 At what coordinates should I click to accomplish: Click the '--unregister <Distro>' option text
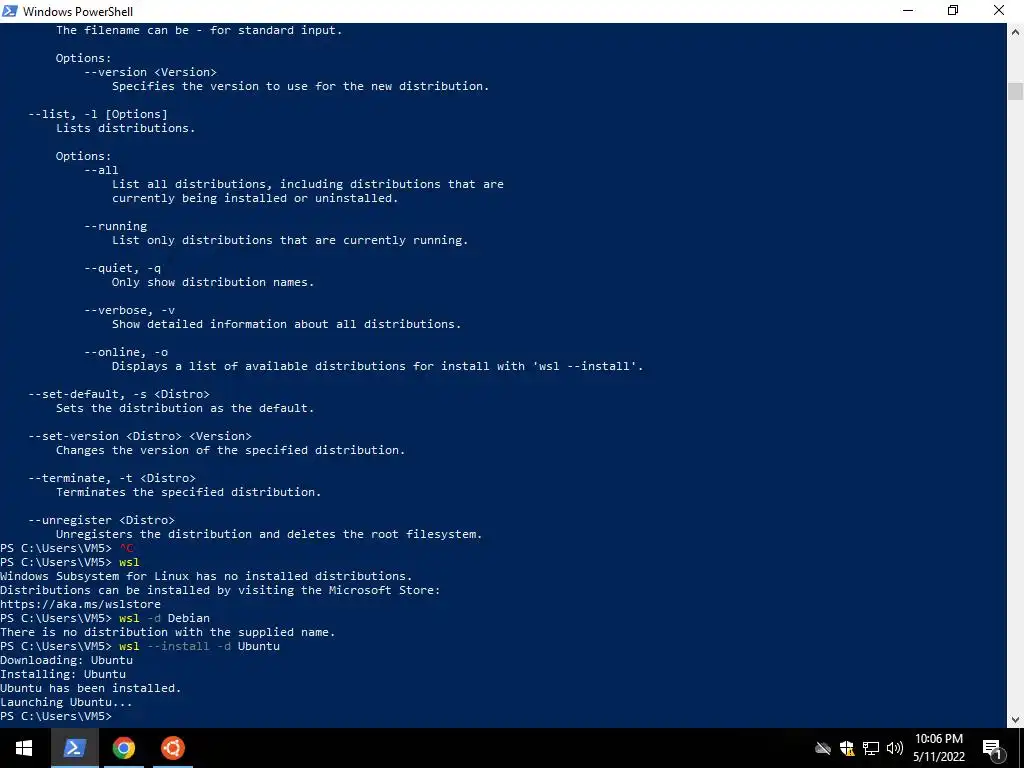[x=101, y=520]
